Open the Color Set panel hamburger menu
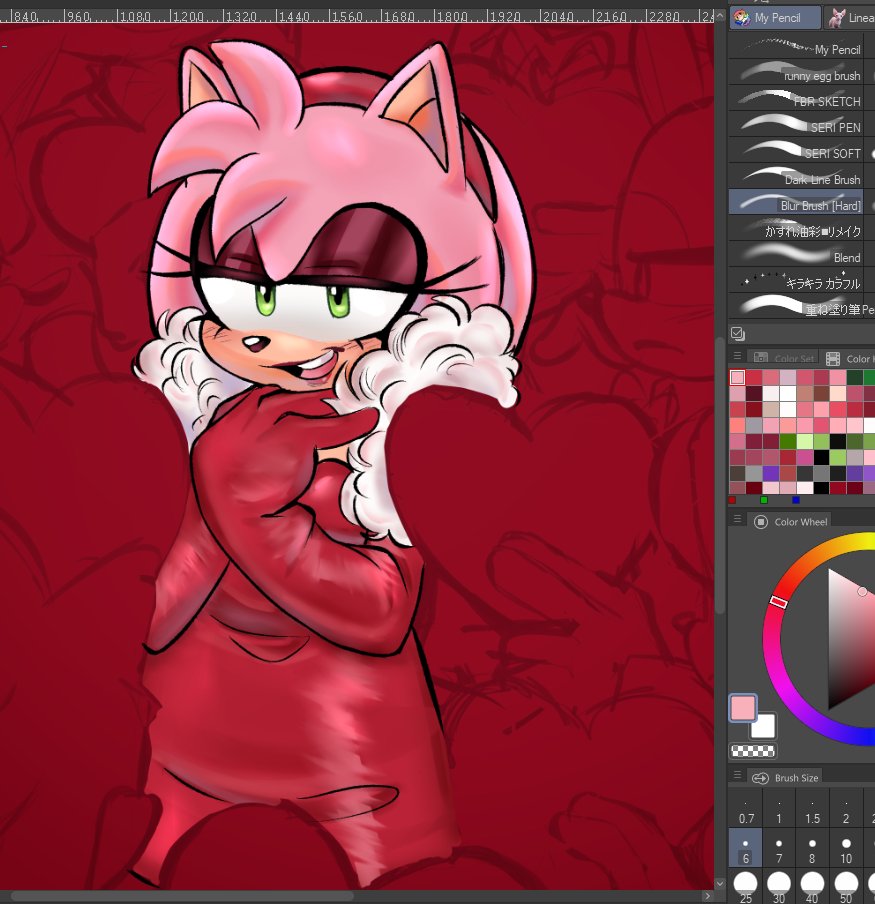This screenshot has height=904, width=875. tap(737, 356)
